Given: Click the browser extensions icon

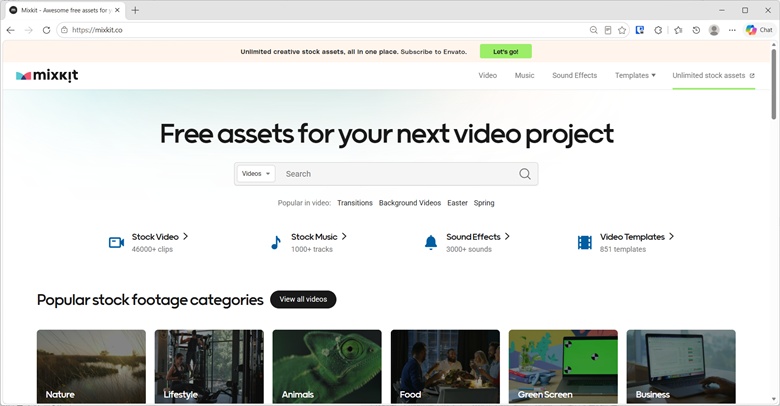Looking at the screenshot, I should click(658, 30).
